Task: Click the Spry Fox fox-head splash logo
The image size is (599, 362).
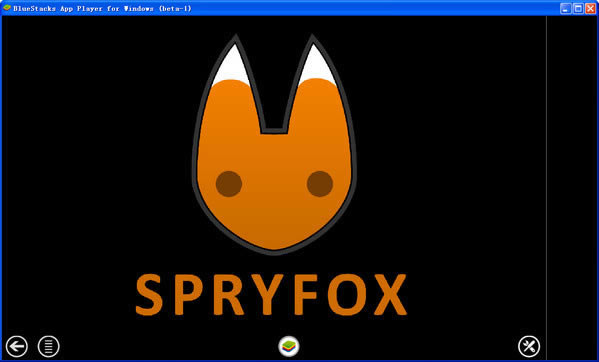Action: pos(274,144)
